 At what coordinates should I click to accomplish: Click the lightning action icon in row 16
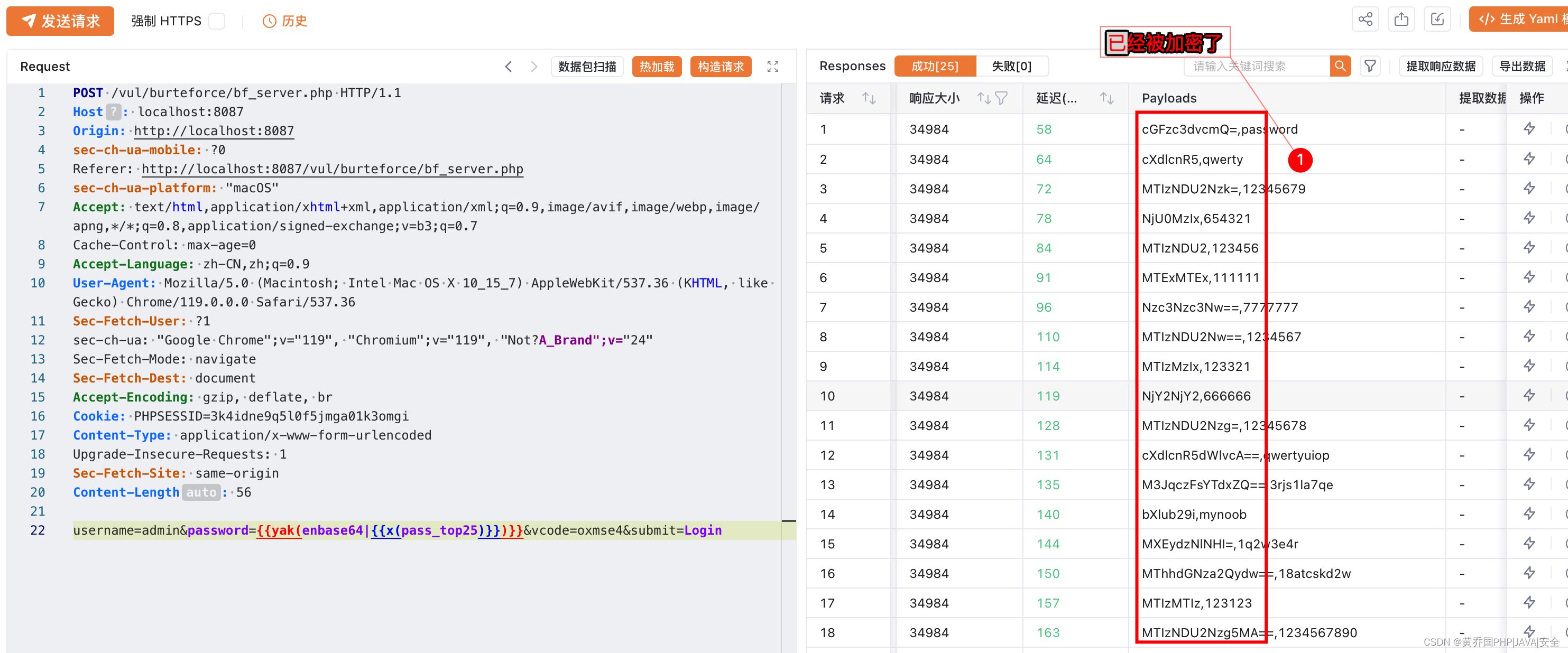[1529, 573]
